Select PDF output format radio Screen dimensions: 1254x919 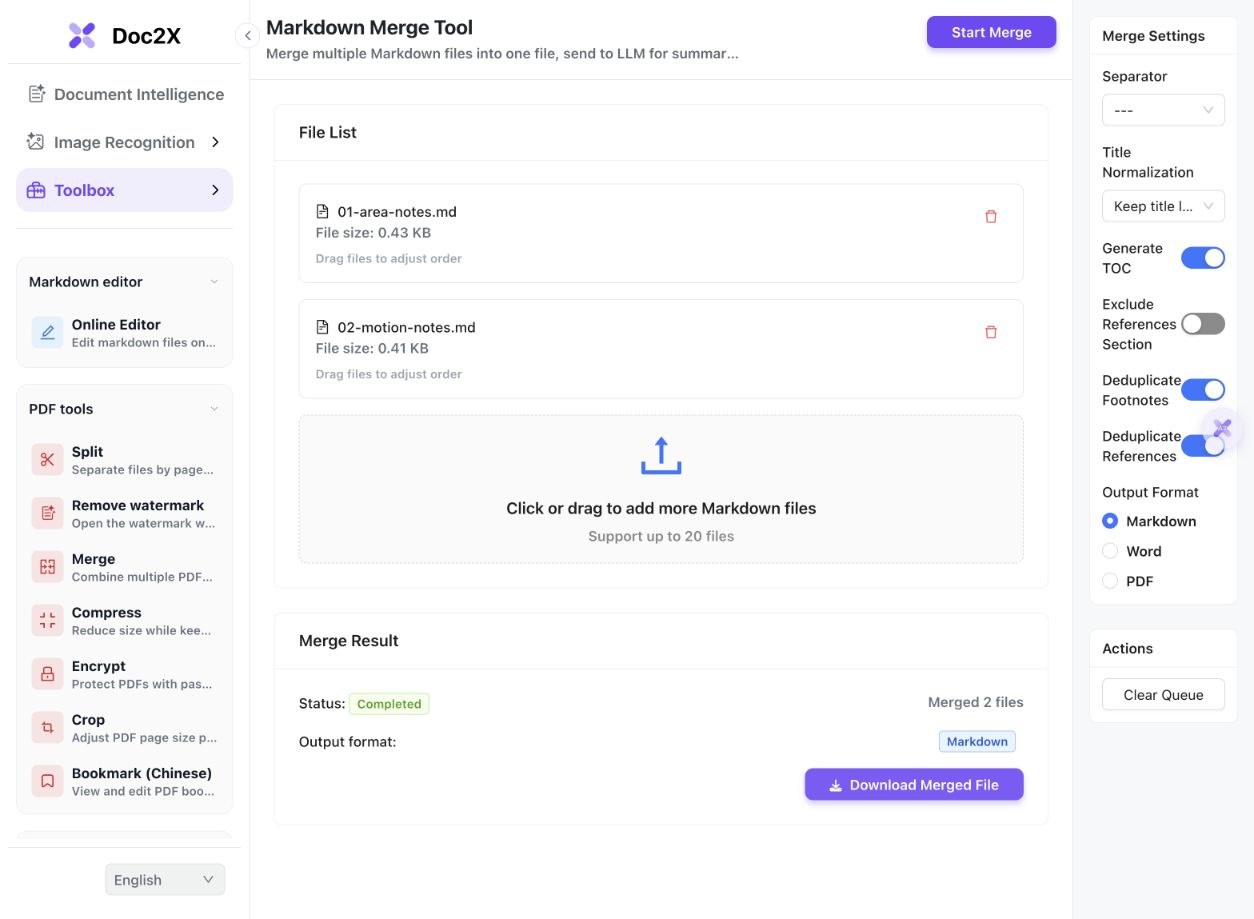pyautogui.click(x=1110, y=581)
